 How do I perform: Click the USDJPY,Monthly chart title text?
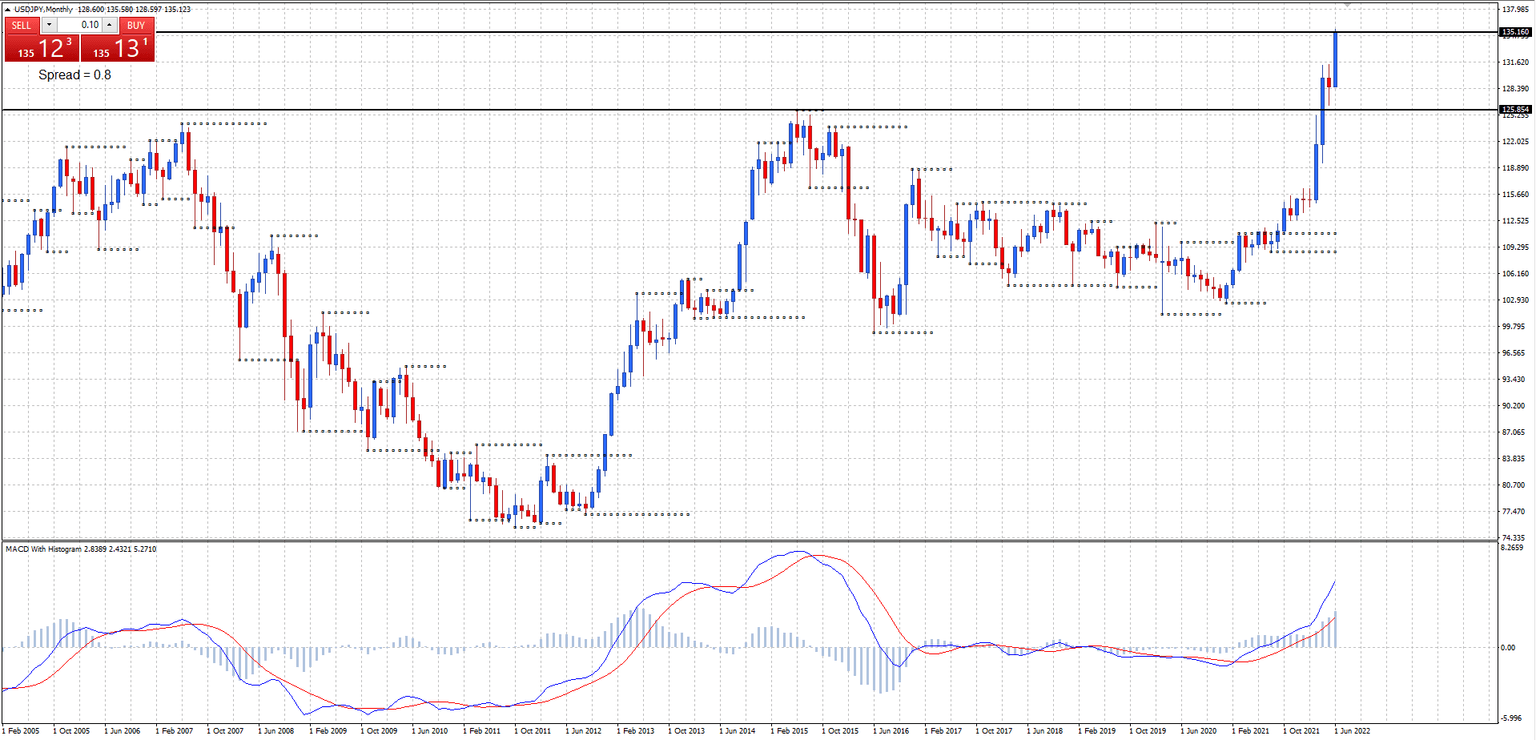[x=44, y=9]
